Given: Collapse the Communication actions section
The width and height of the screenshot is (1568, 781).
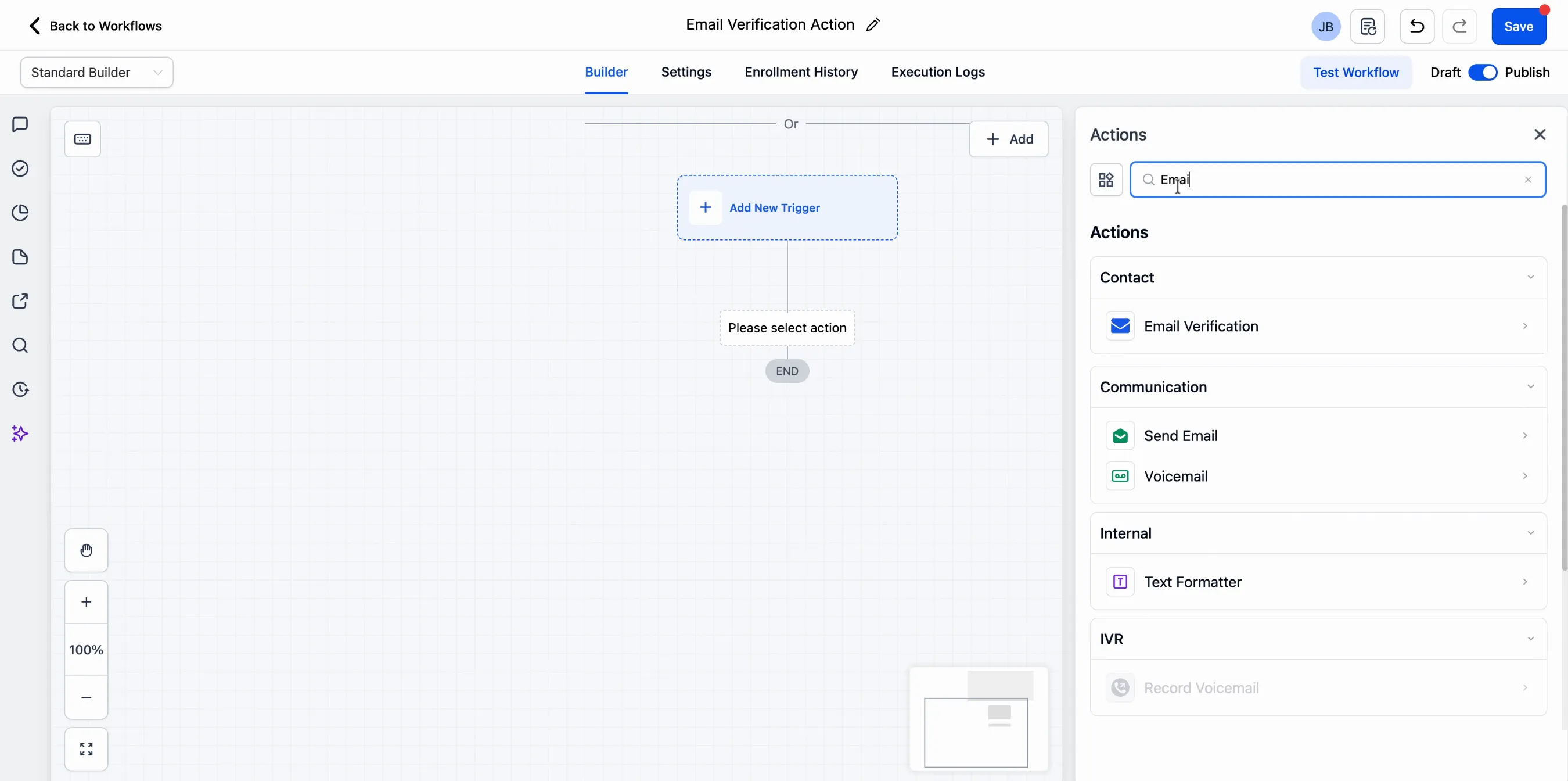Looking at the screenshot, I should click(1531, 386).
